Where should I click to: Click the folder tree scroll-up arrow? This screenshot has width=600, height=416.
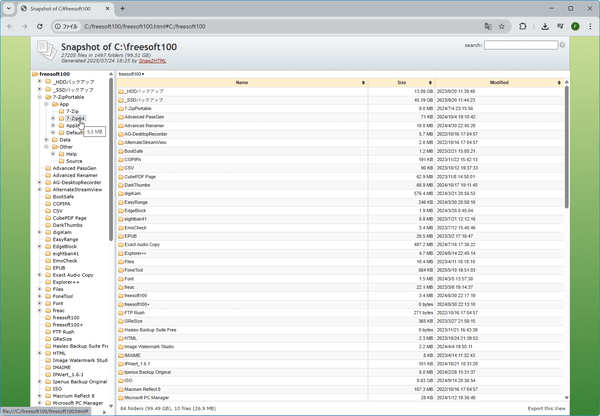pos(111,74)
